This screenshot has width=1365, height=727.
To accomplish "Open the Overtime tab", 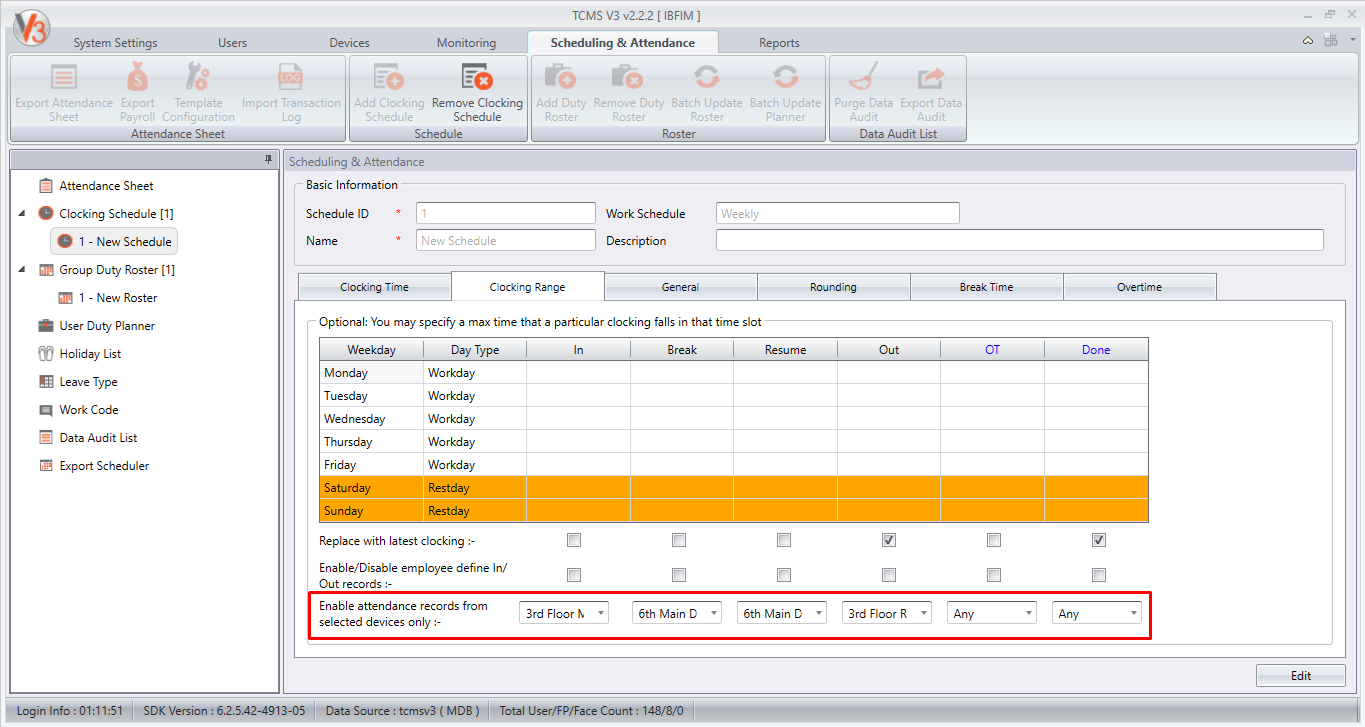I will pos(1139,287).
